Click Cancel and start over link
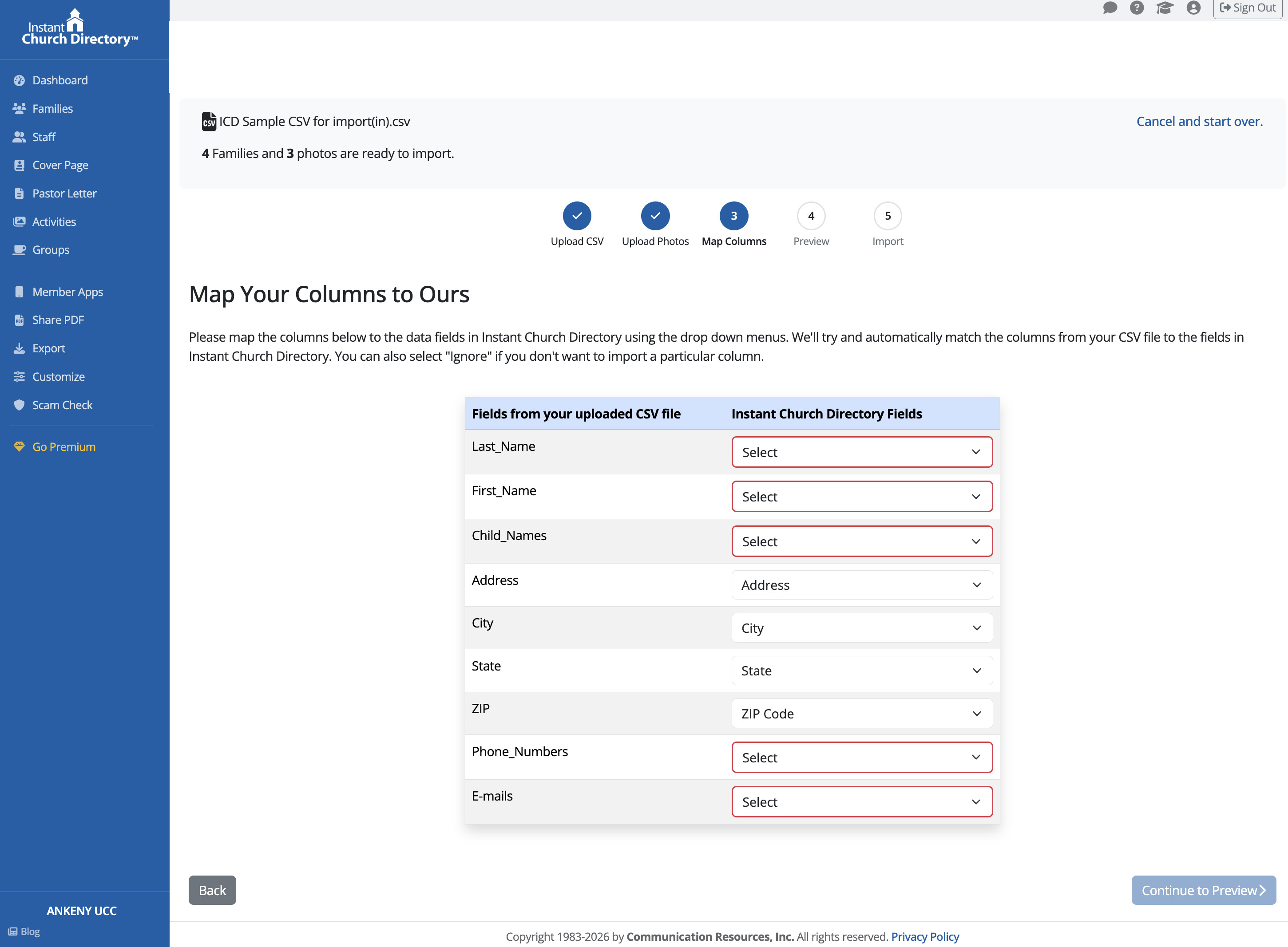Image resolution: width=1288 pixels, height=947 pixels. click(x=1199, y=122)
